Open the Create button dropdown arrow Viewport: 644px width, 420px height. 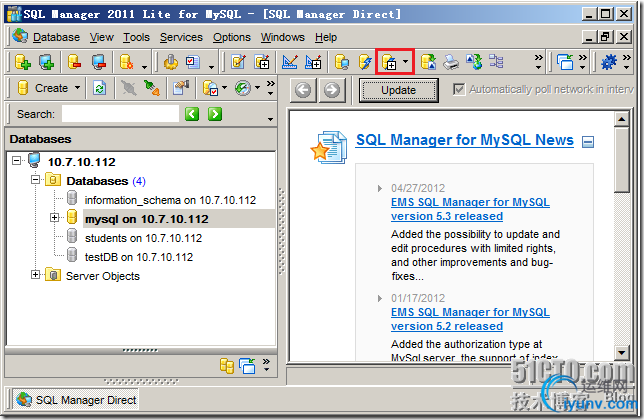(x=77, y=88)
